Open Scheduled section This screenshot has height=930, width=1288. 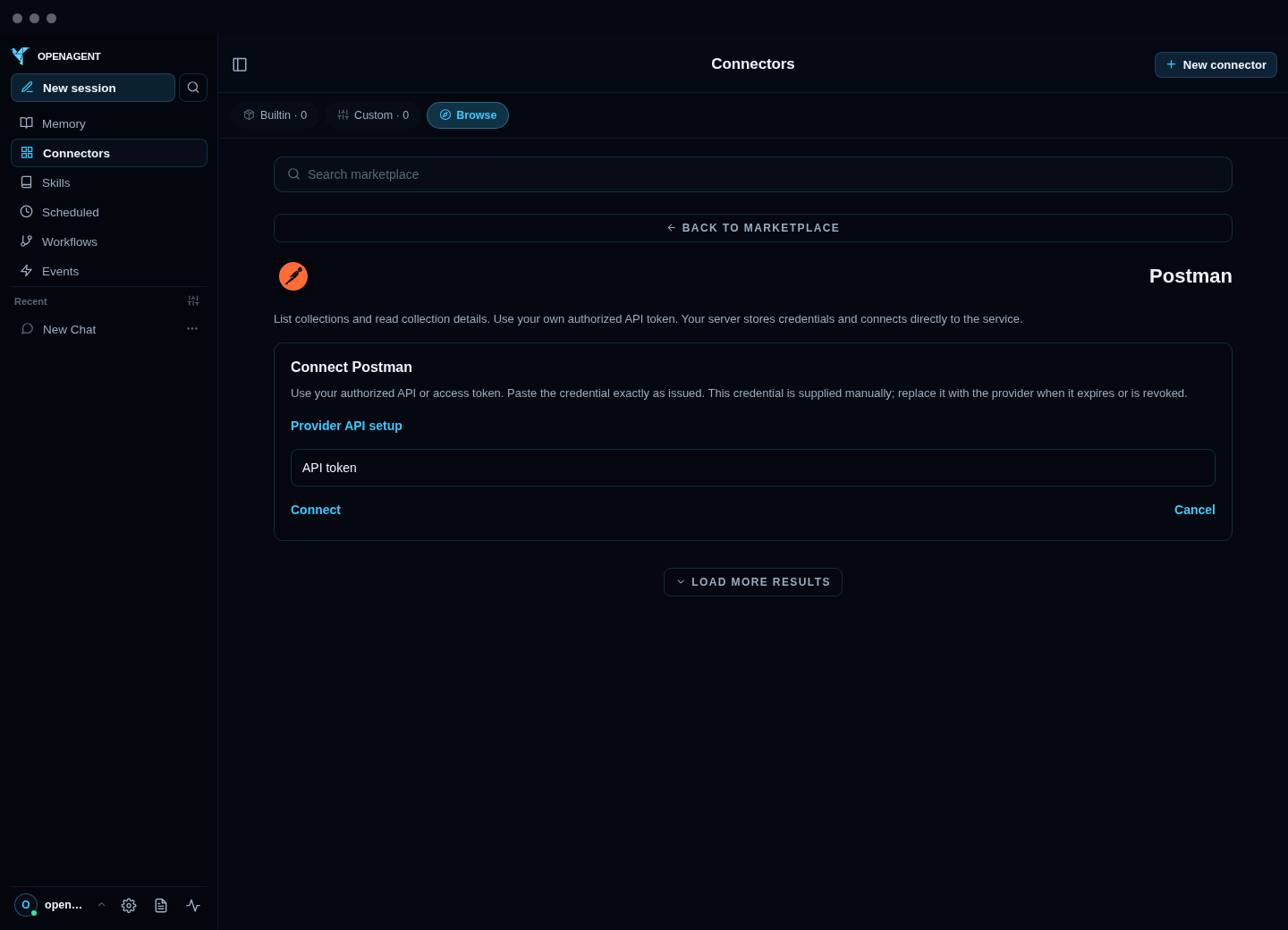(x=109, y=212)
